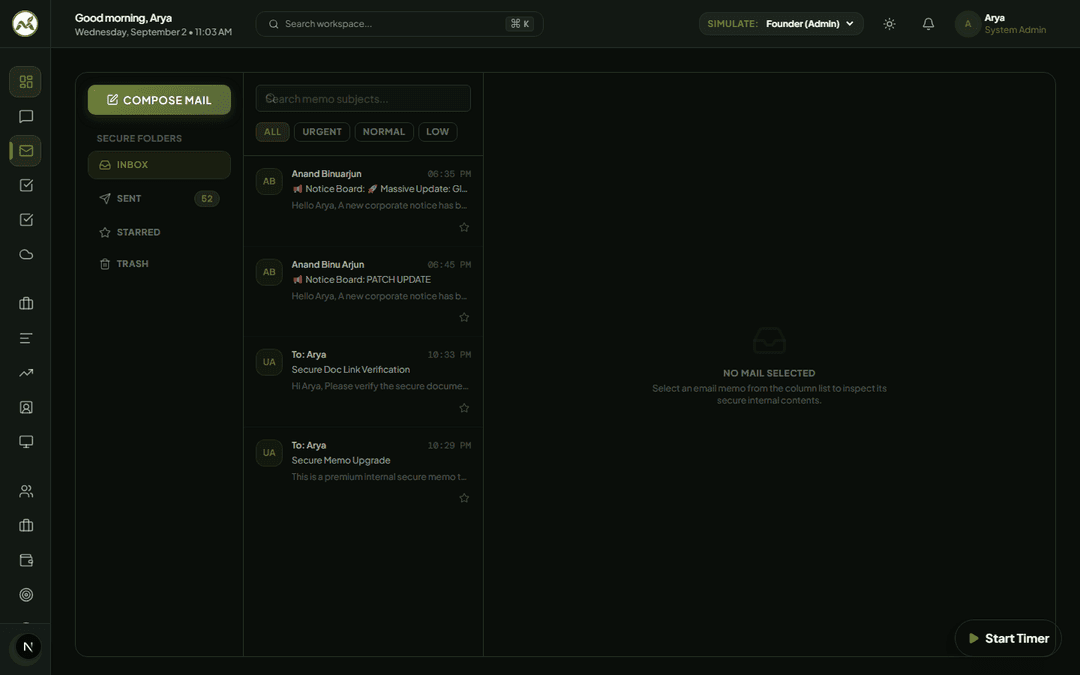Image resolution: width=1080 pixels, height=675 pixels.
Task: Open the SENT folder
Action: [x=159, y=198]
